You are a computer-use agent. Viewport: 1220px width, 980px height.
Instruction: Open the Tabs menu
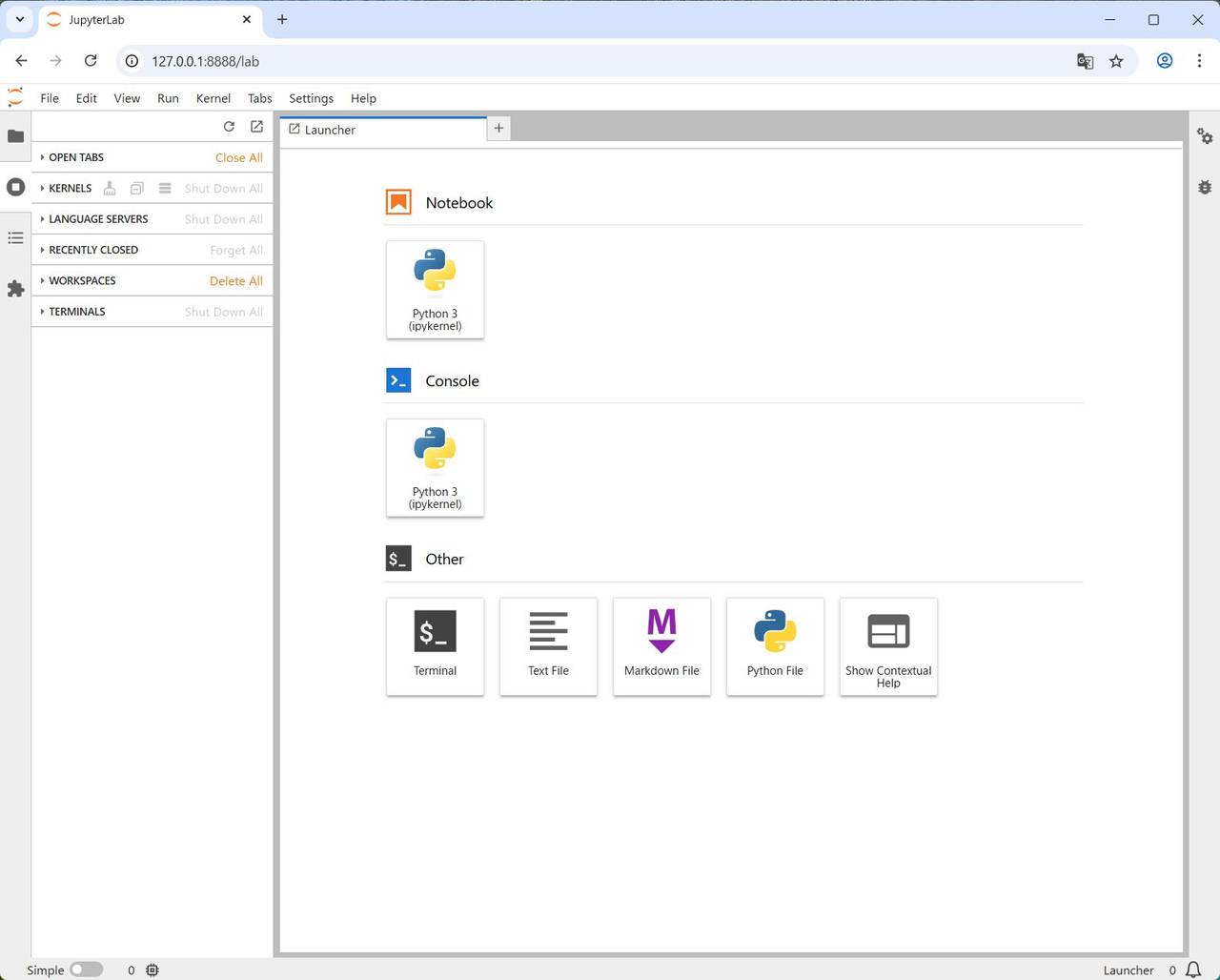[260, 98]
